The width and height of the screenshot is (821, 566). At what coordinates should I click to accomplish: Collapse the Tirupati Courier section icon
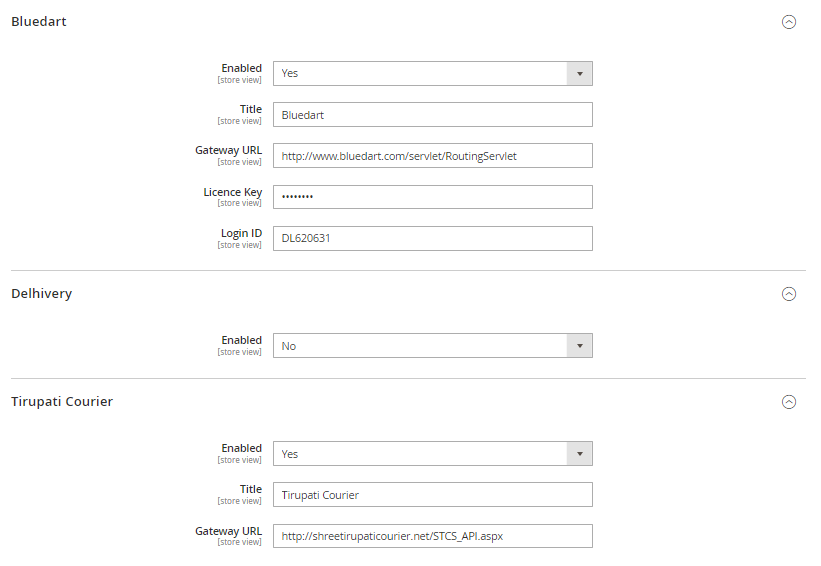coord(789,402)
